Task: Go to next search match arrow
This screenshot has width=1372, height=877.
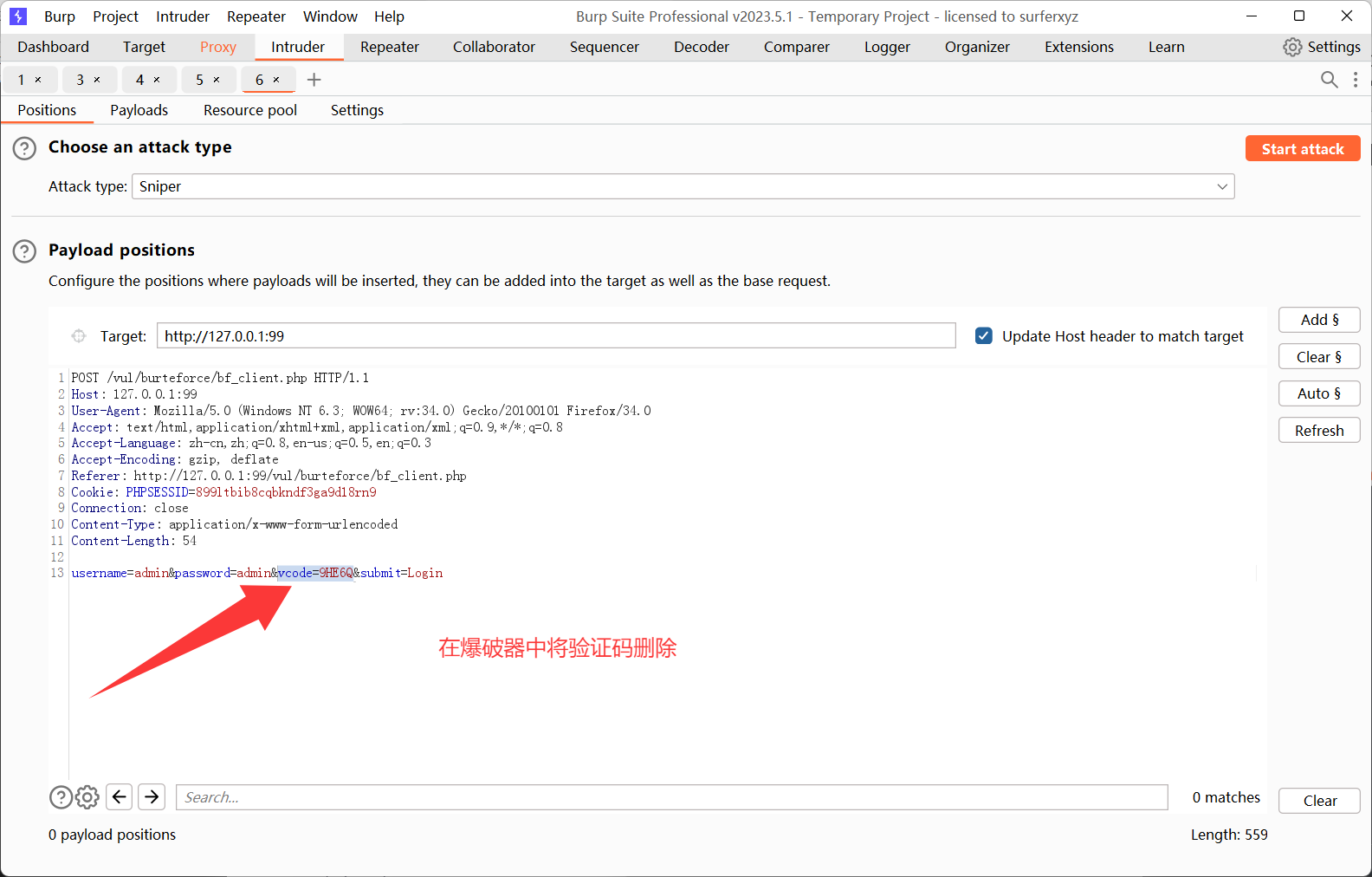Action: tap(152, 797)
